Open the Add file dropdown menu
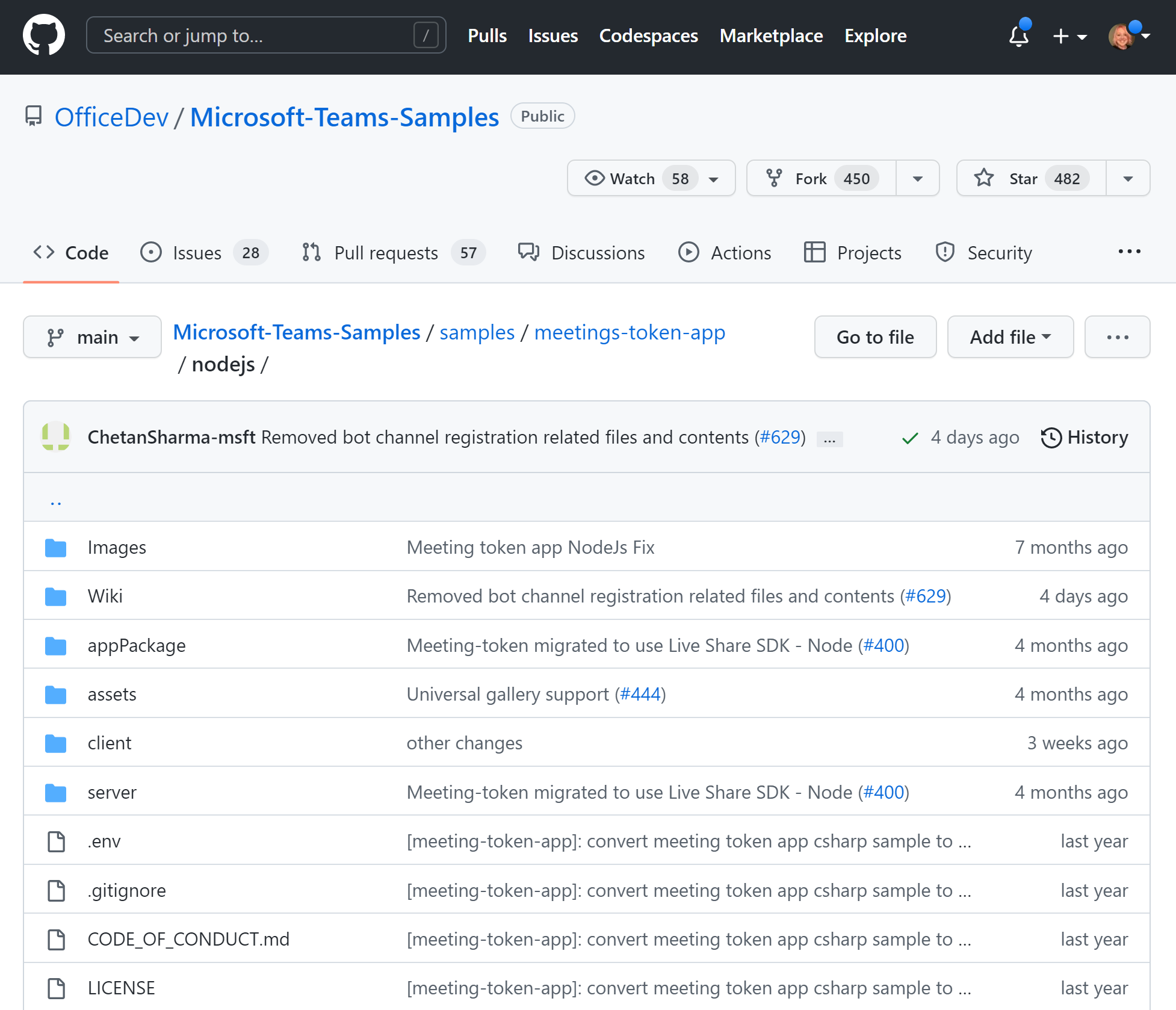Viewport: 1176px width, 1010px height. pos(1009,335)
